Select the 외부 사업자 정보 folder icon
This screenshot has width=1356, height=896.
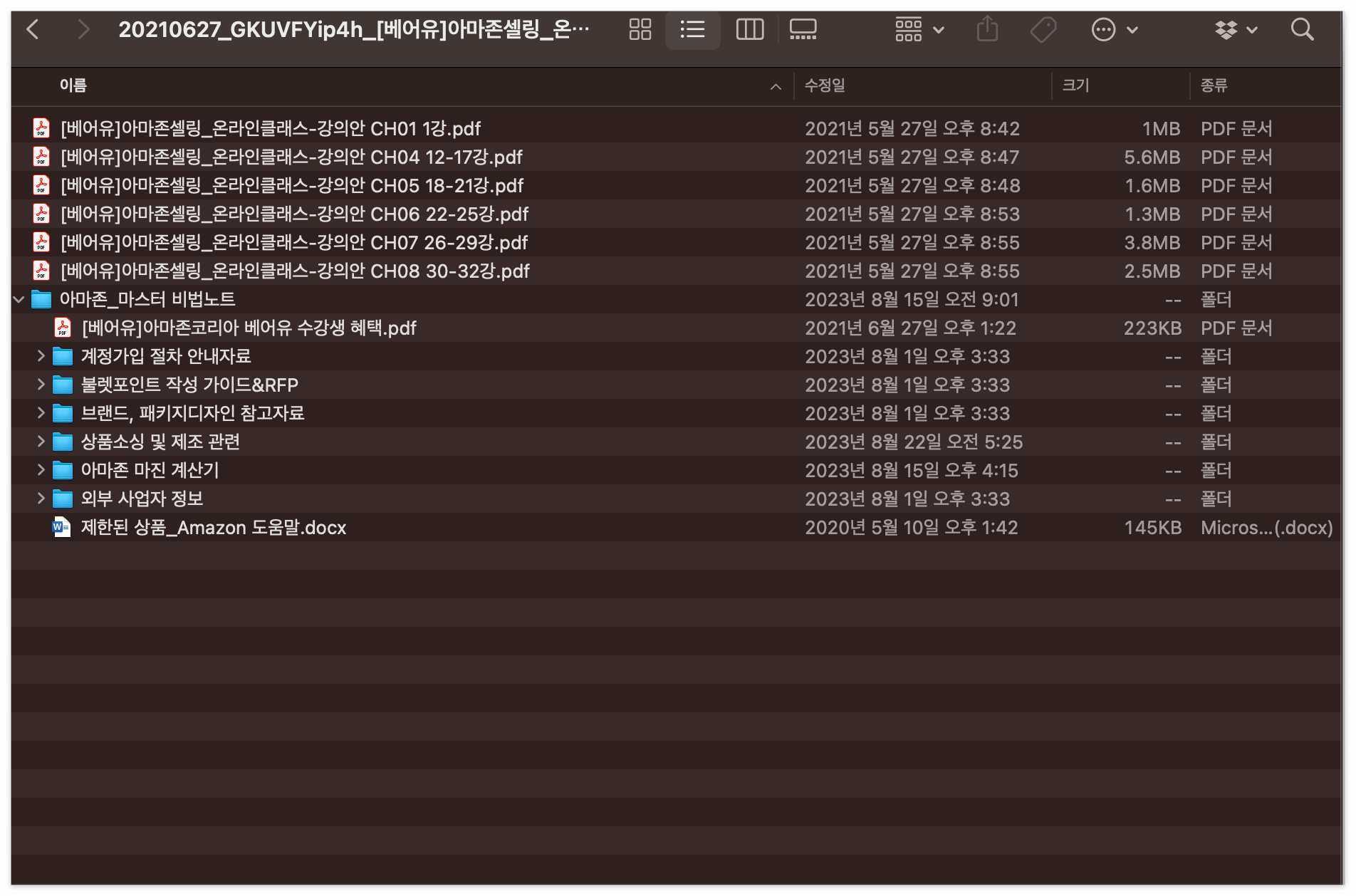coord(63,499)
